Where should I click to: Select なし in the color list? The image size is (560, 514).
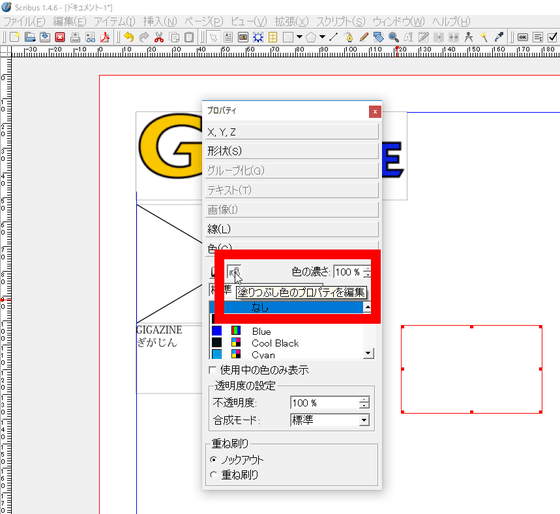pyautogui.click(x=286, y=307)
